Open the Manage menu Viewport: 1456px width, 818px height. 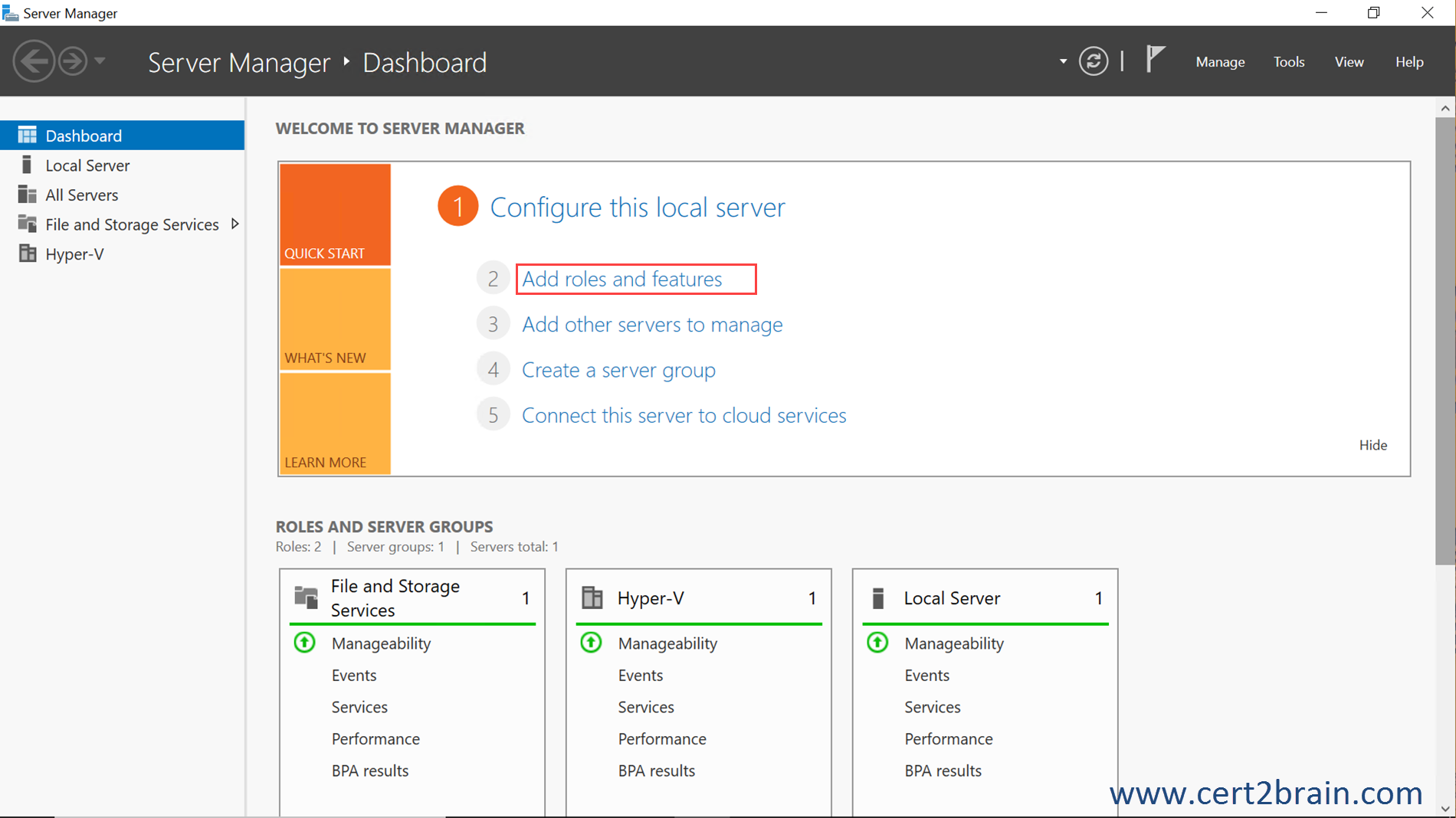pos(1219,61)
